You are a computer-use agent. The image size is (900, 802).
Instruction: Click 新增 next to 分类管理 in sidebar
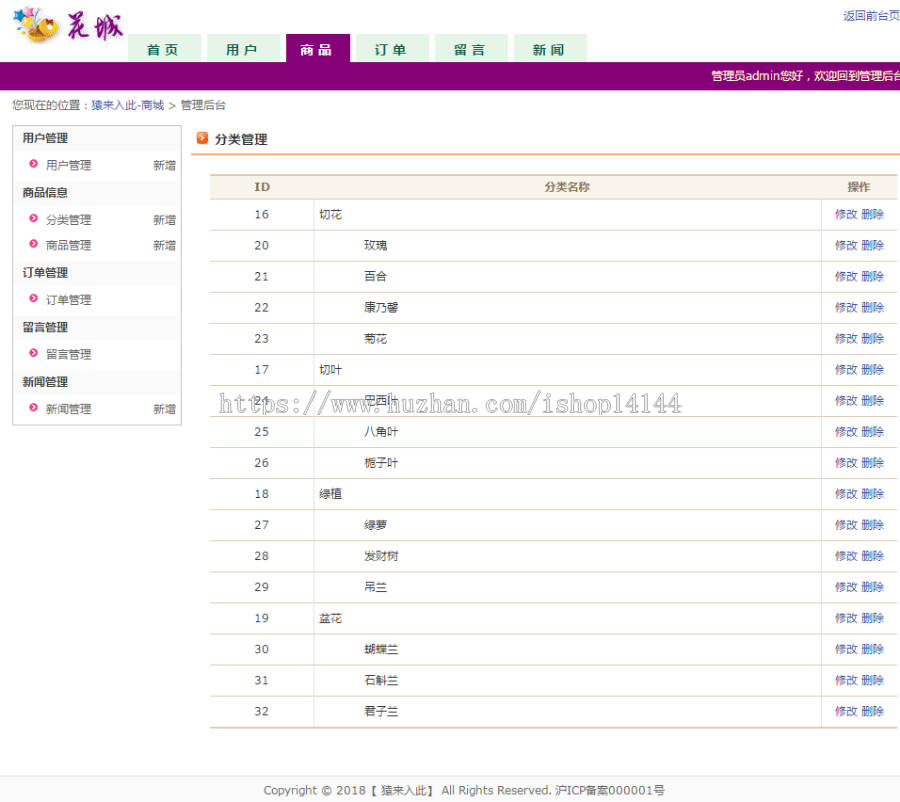click(x=164, y=219)
